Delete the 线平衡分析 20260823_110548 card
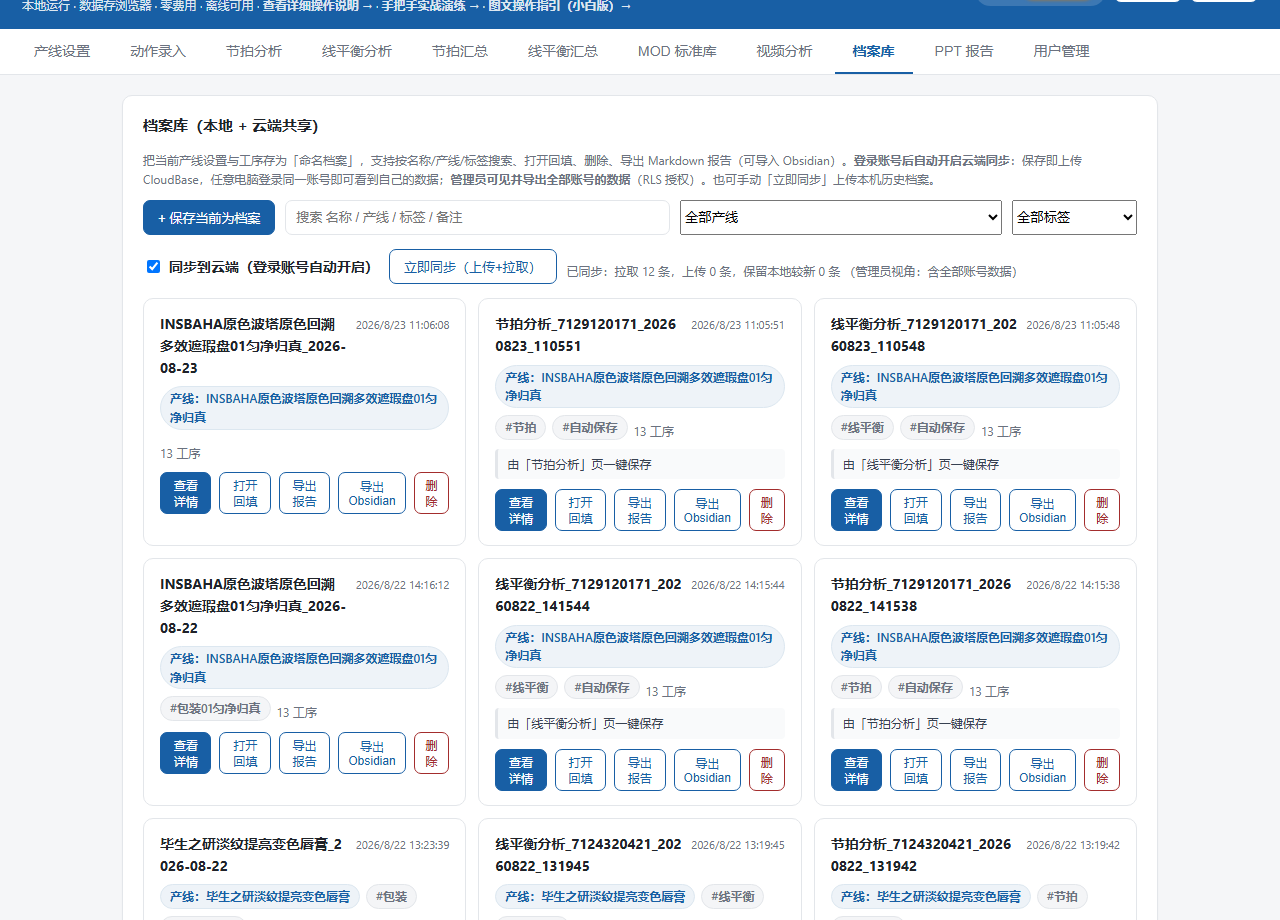 point(1102,510)
